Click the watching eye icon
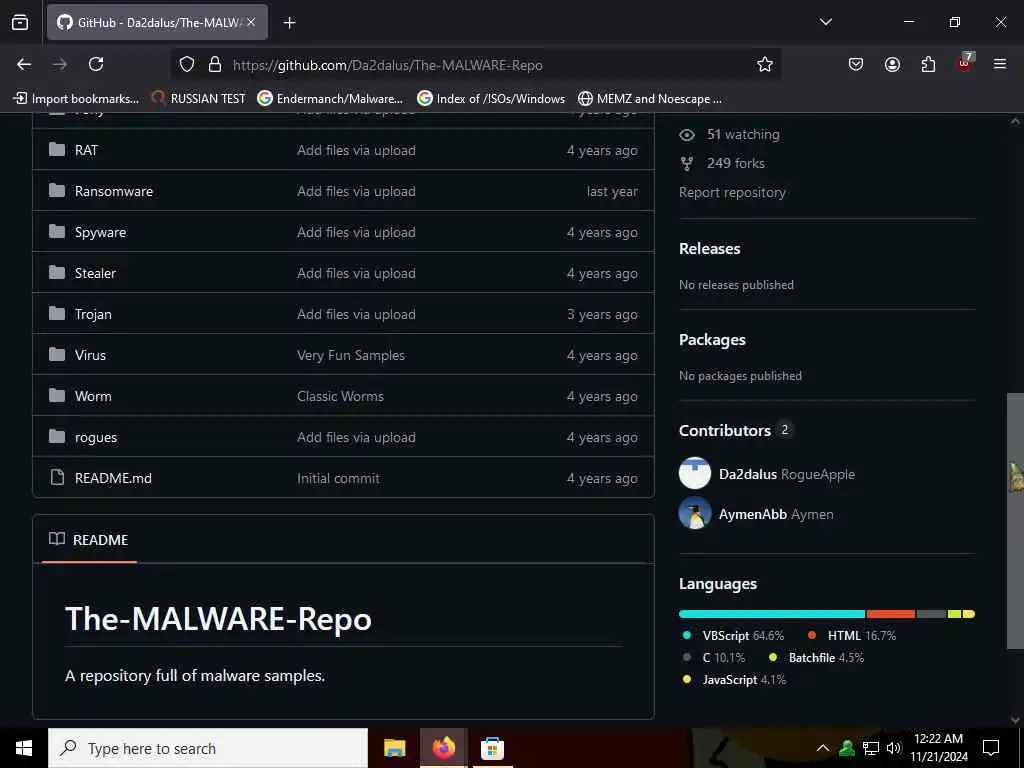Image resolution: width=1024 pixels, height=768 pixels. [687, 135]
